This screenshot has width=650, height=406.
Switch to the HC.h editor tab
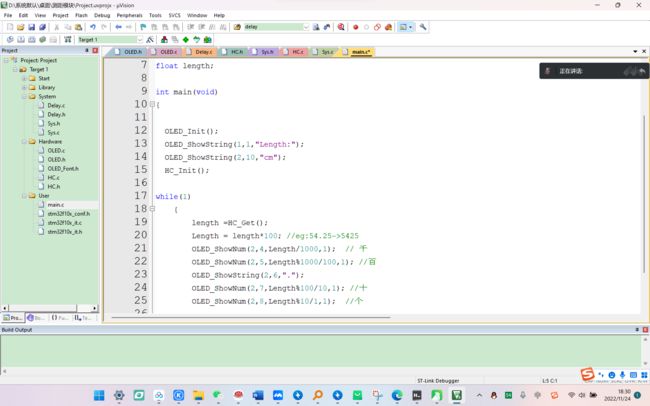coord(233,52)
